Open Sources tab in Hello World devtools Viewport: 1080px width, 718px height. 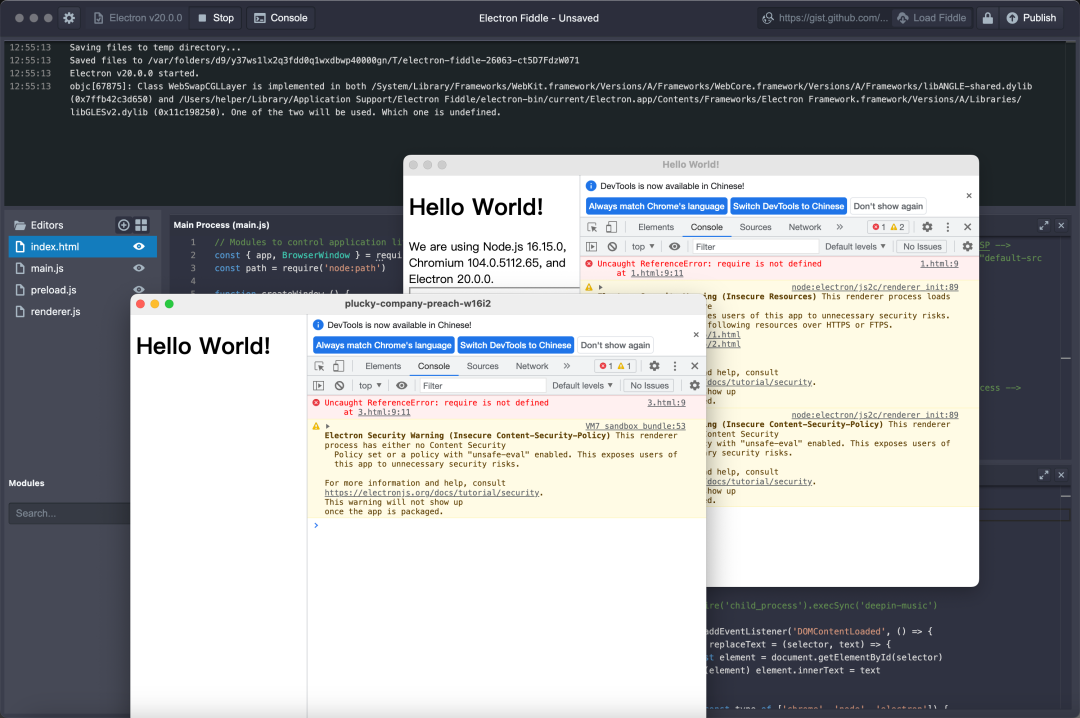pos(756,227)
